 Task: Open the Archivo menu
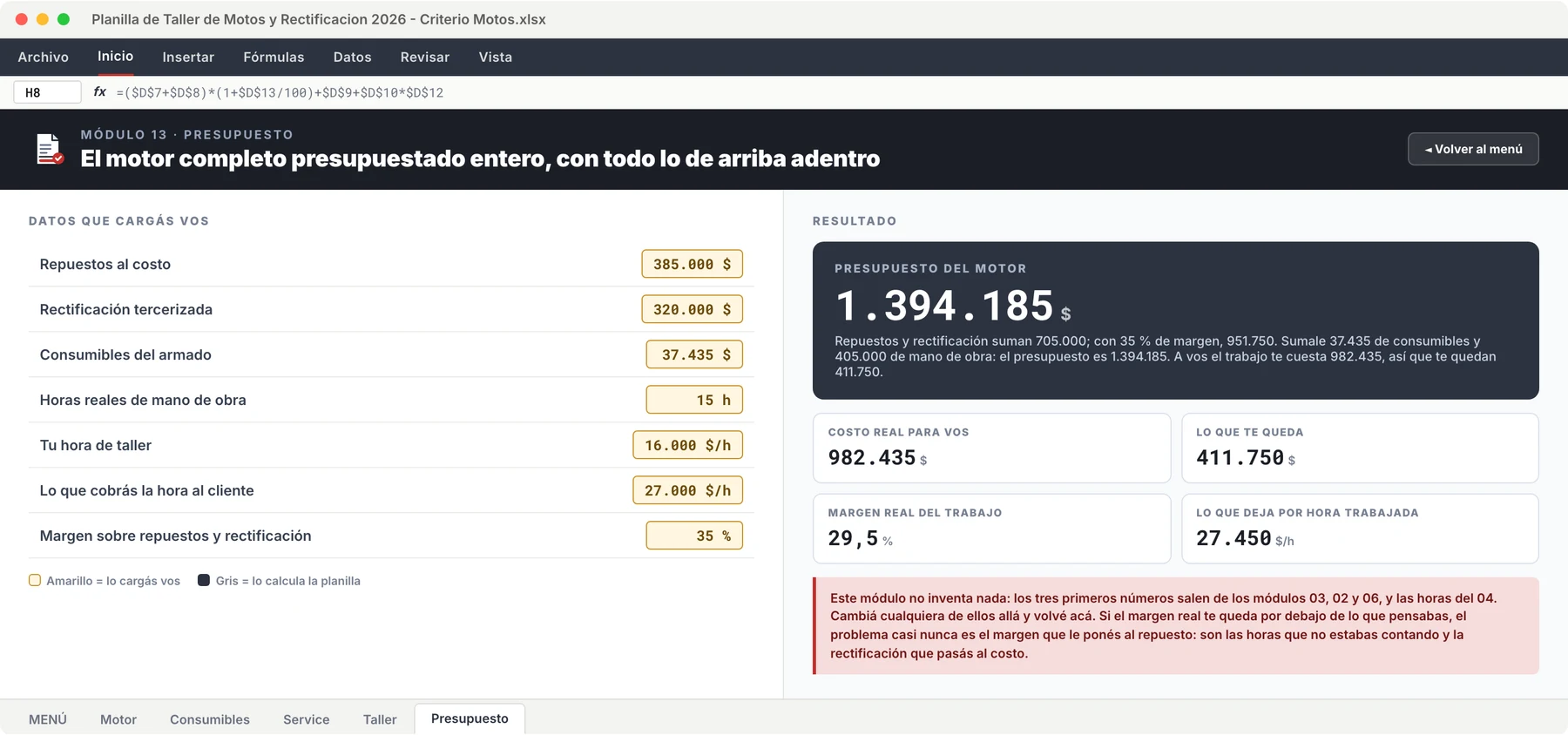coord(43,57)
